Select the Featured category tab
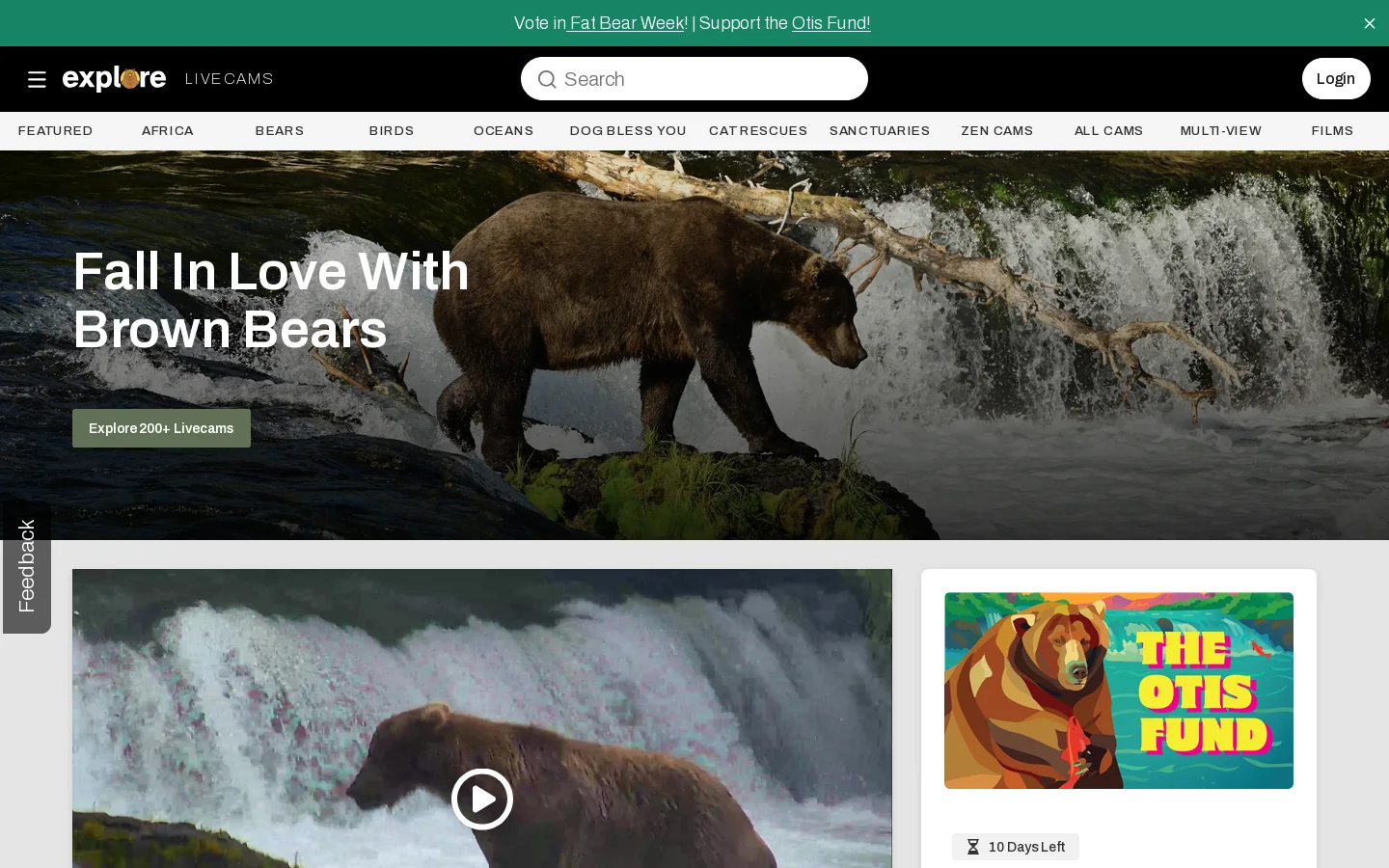Image resolution: width=1389 pixels, height=868 pixels. pos(55,131)
